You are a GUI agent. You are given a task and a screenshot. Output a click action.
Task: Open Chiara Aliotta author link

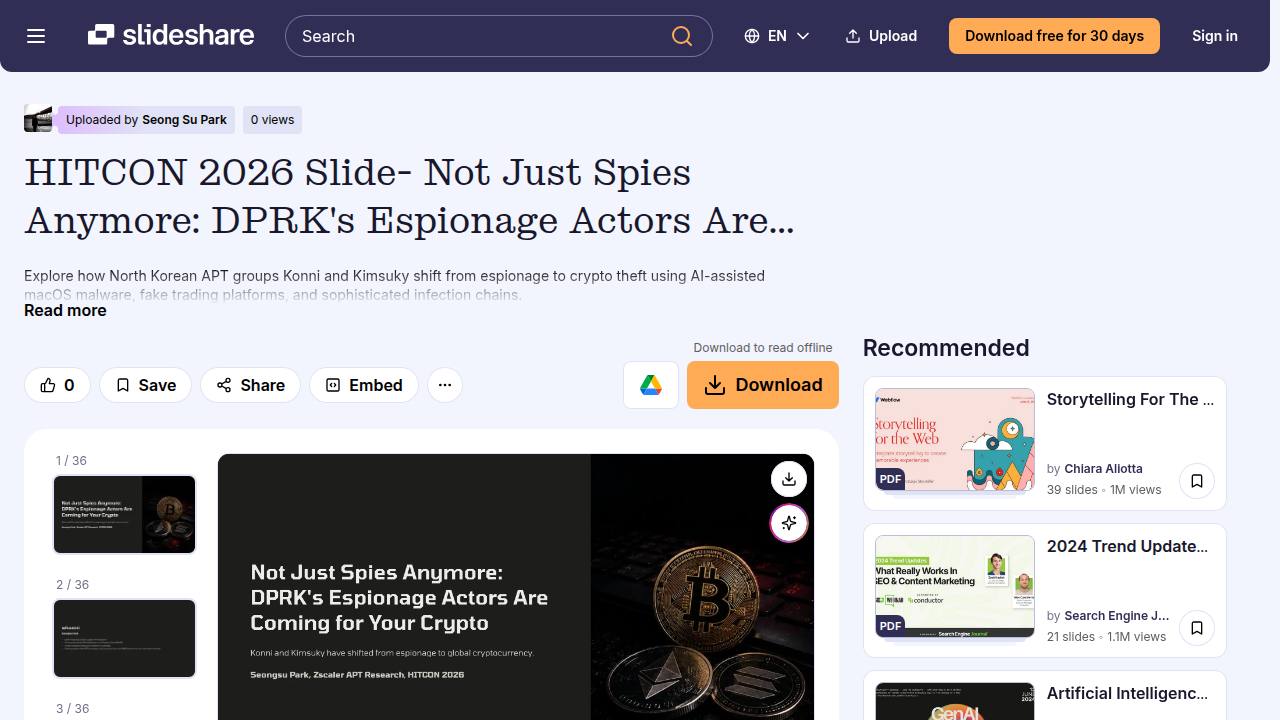click(x=1103, y=468)
